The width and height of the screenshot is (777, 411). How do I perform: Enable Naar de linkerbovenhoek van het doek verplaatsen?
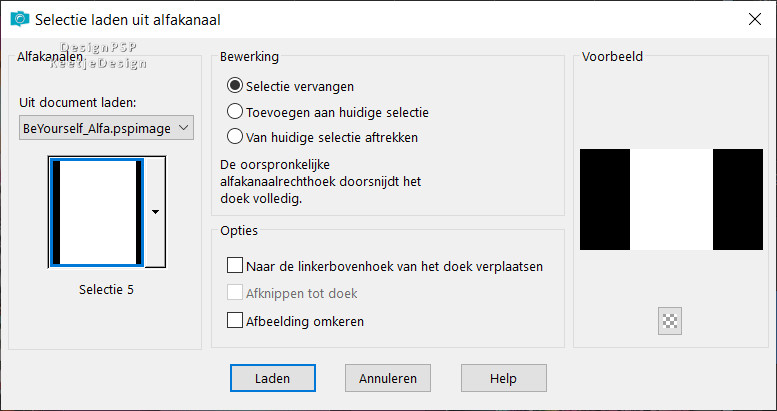pos(236,266)
